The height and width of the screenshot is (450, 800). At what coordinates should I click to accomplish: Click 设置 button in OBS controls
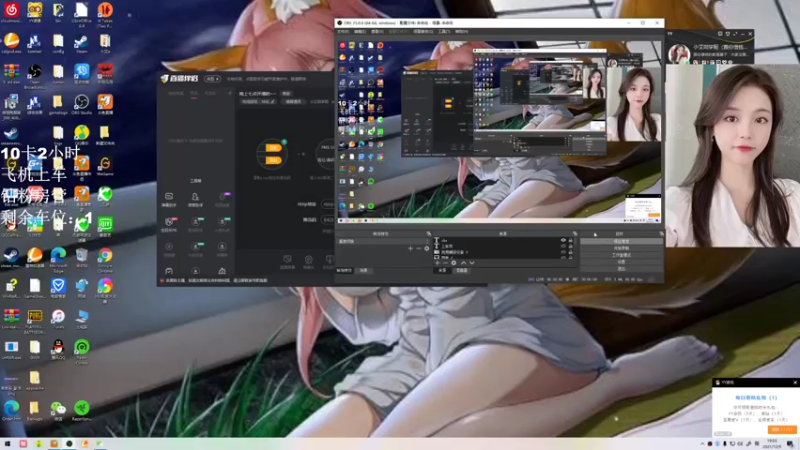coord(621,262)
